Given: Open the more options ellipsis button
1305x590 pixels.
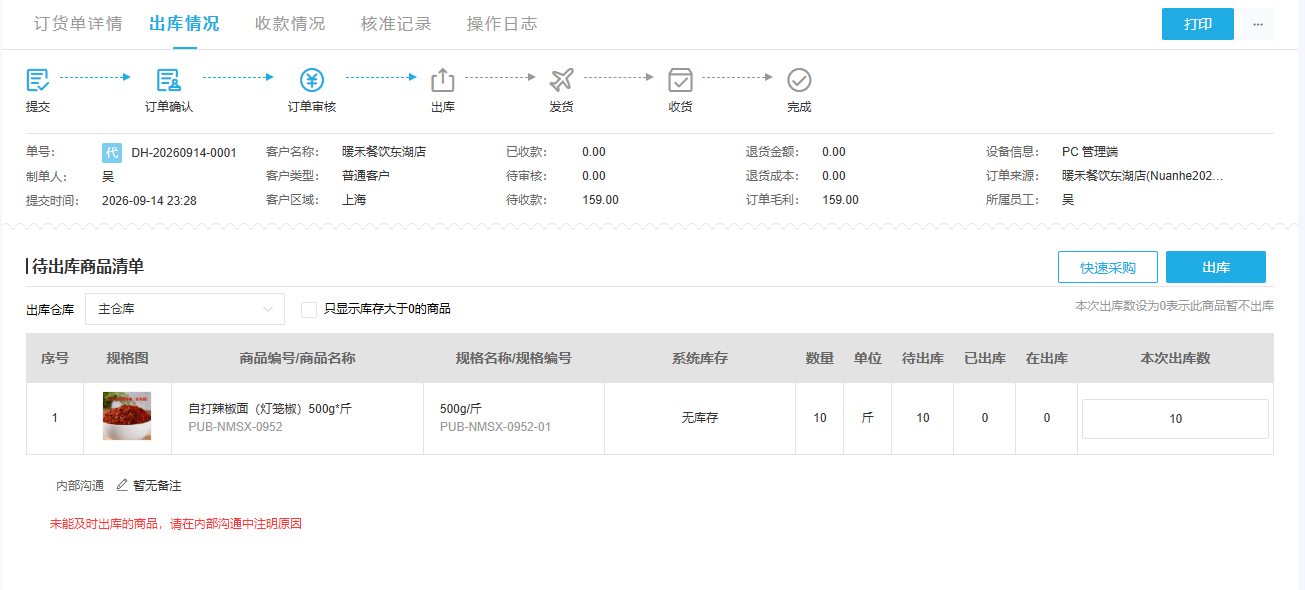Looking at the screenshot, I should tap(1257, 24).
